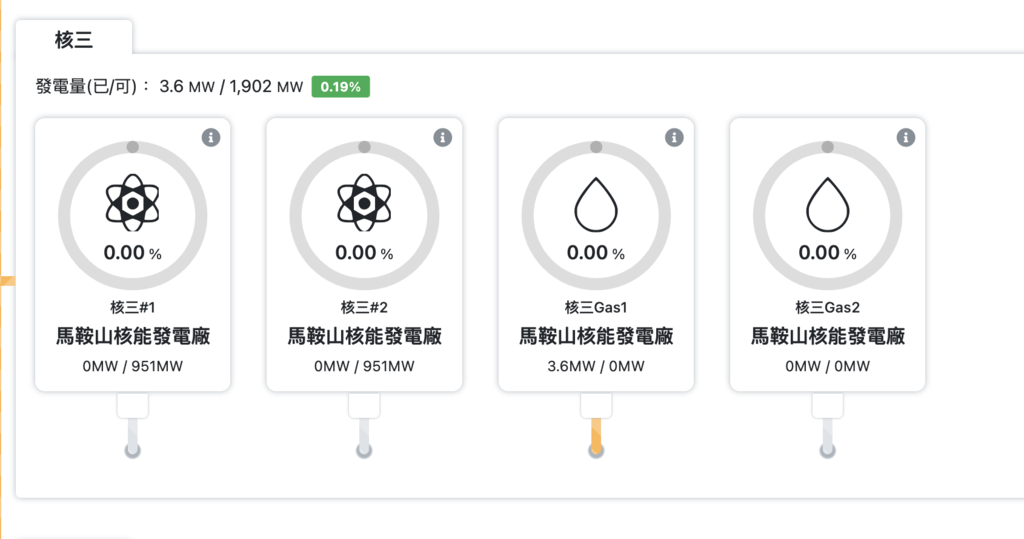Click the 核三Gas1 unit label
Viewport: 1024px width, 539px height.
(596, 307)
